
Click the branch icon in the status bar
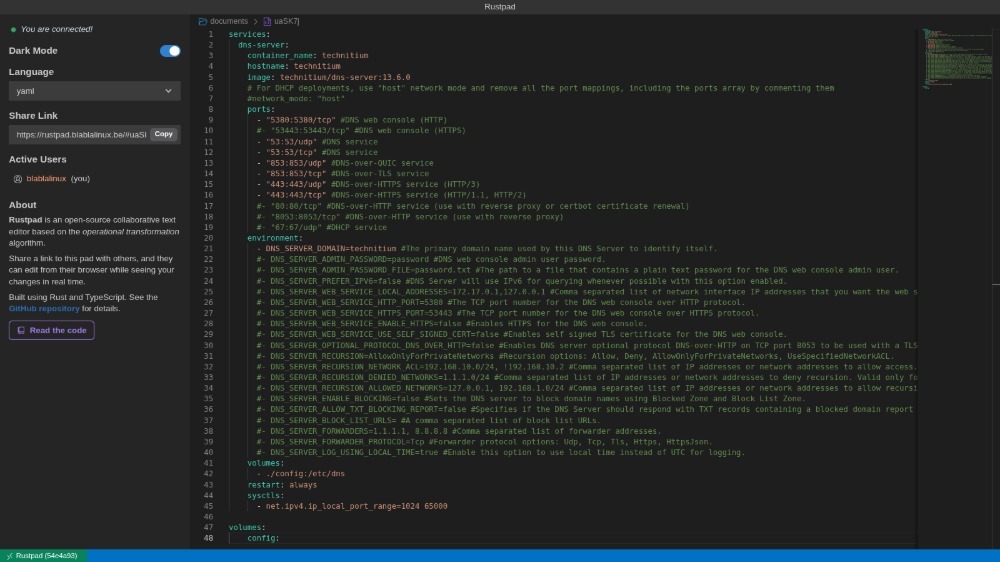[x=9, y=555]
